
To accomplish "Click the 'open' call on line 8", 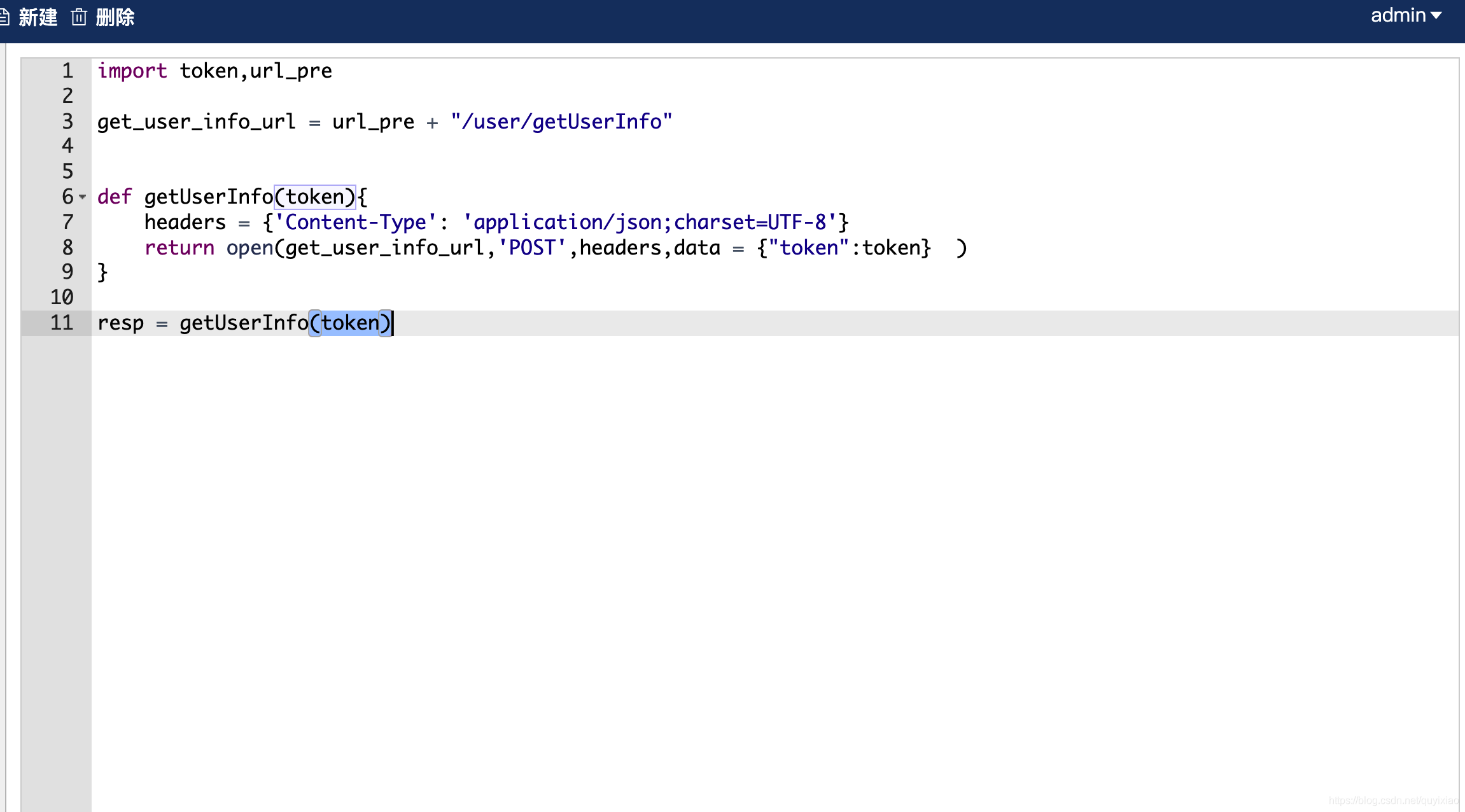I will pyautogui.click(x=250, y=248).
